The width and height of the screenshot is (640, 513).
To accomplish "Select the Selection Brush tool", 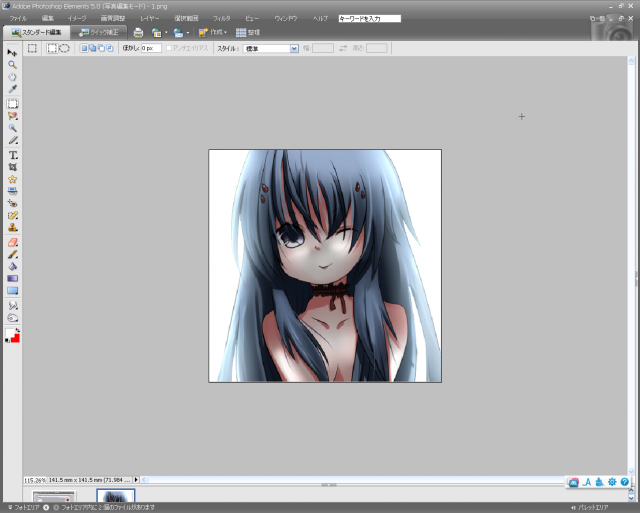I will (13, 140).
